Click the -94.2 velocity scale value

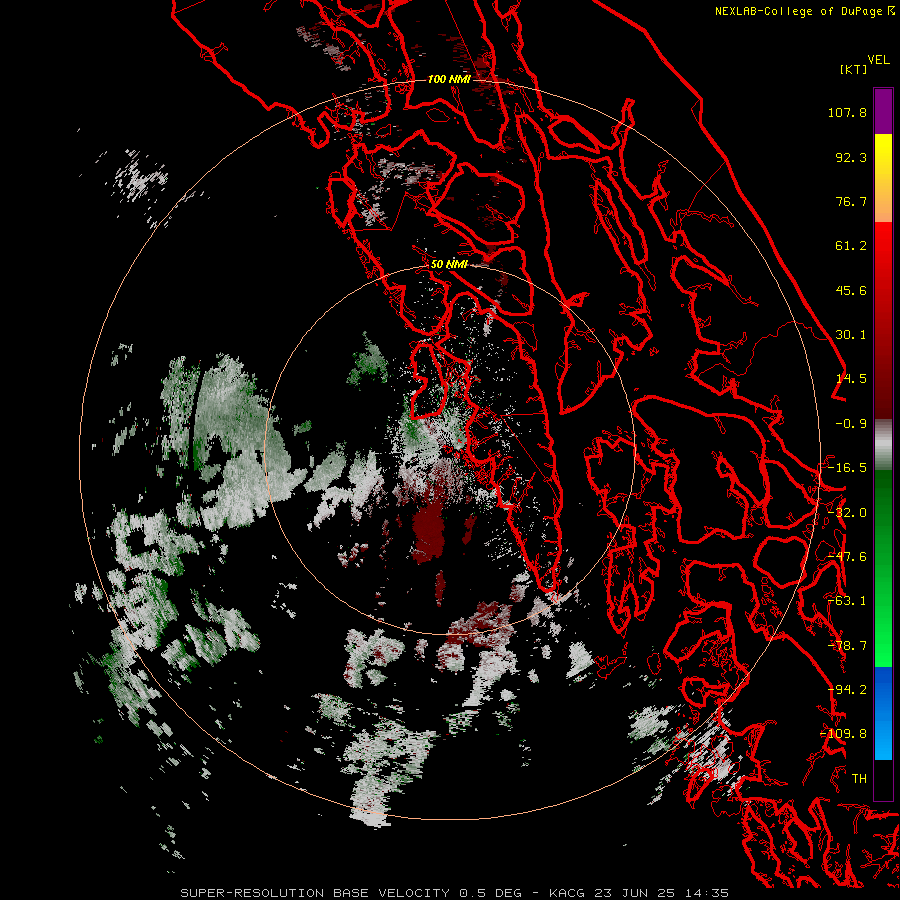pyautogui.click(x=847, y=690)
